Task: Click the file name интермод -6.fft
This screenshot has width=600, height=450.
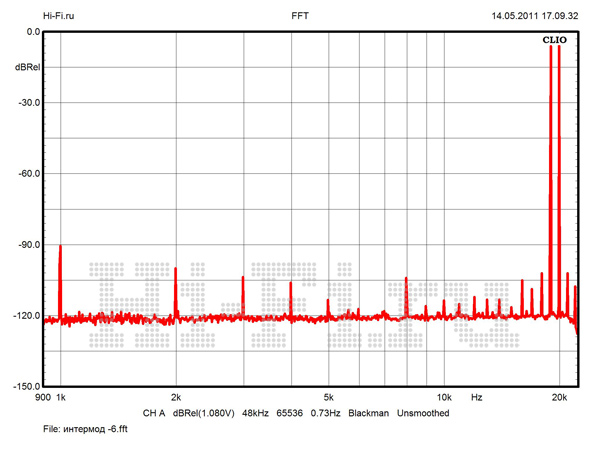Action: pyautogui.click(x=104, y=428)
